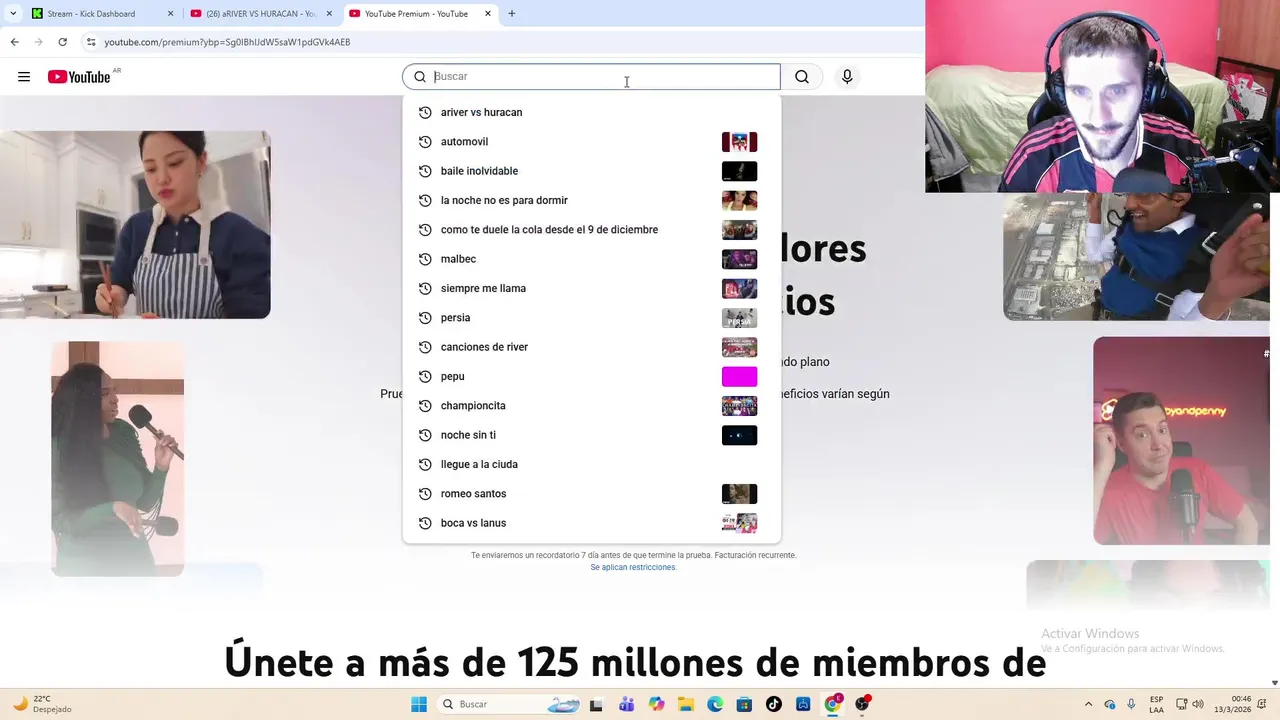Close the YouTube Premium tab
1280x720 pixels.
(x=488, y=14)
